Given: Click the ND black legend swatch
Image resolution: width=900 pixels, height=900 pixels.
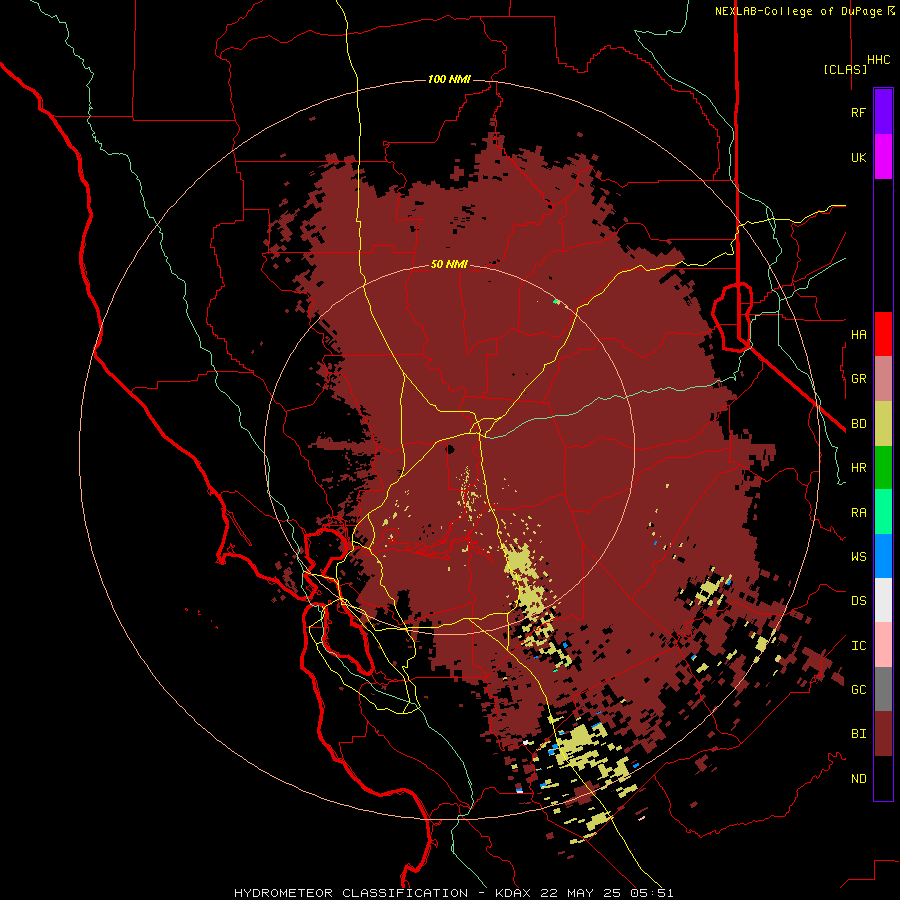Looking at the screenshot, I should (x=883, y=778).
